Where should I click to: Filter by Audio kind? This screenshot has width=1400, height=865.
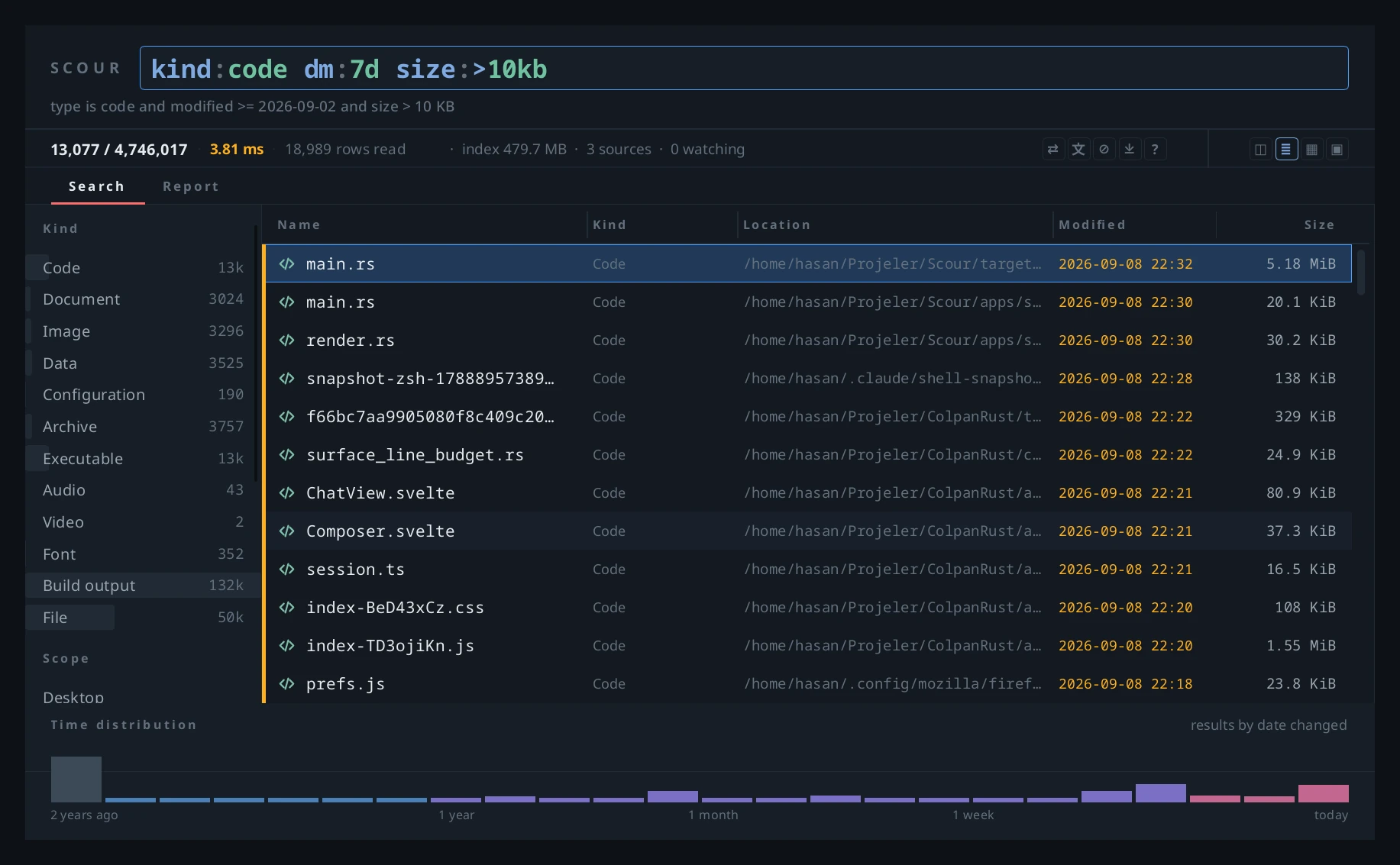tap(143, 490)
